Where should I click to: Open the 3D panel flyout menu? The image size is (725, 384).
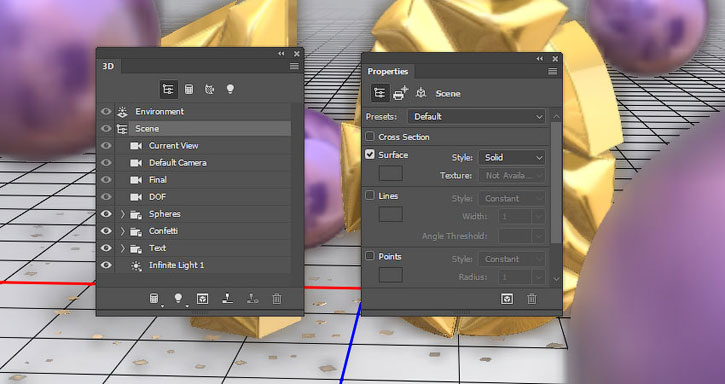point(294,66)
